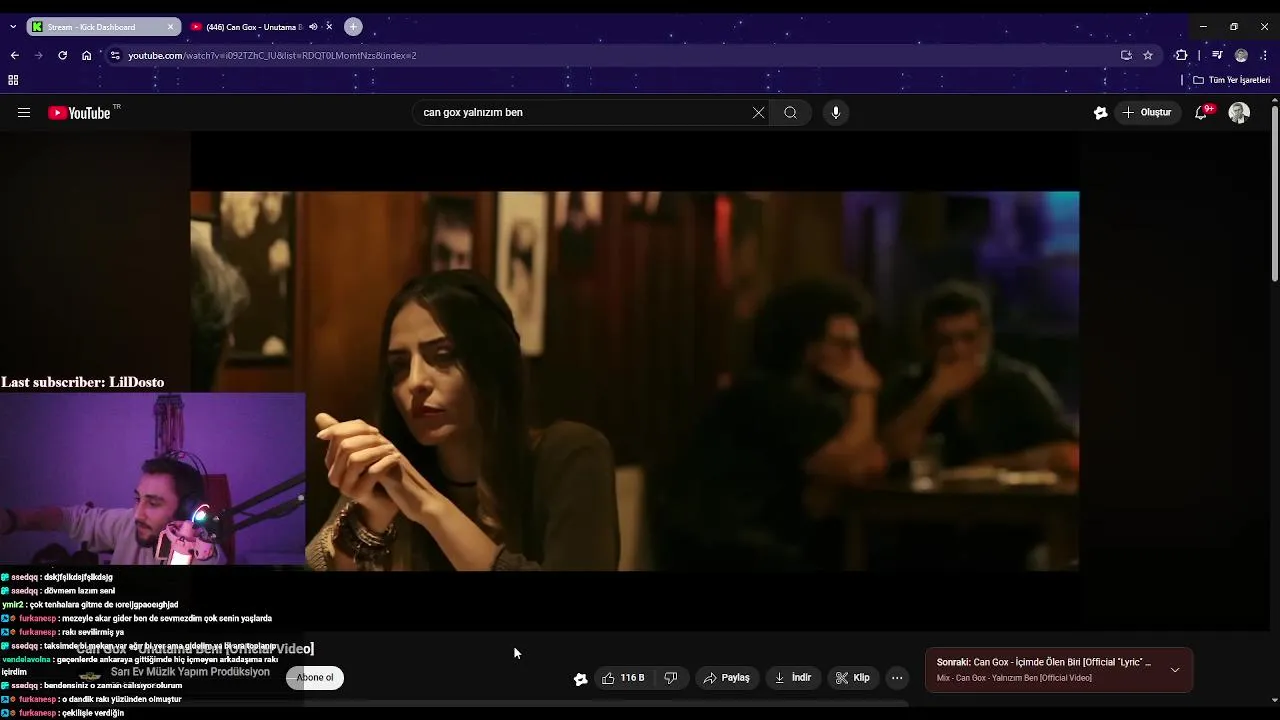Share the video using Paylaş
Viewport: 1280px width, 720px height.
pos(726,678)
